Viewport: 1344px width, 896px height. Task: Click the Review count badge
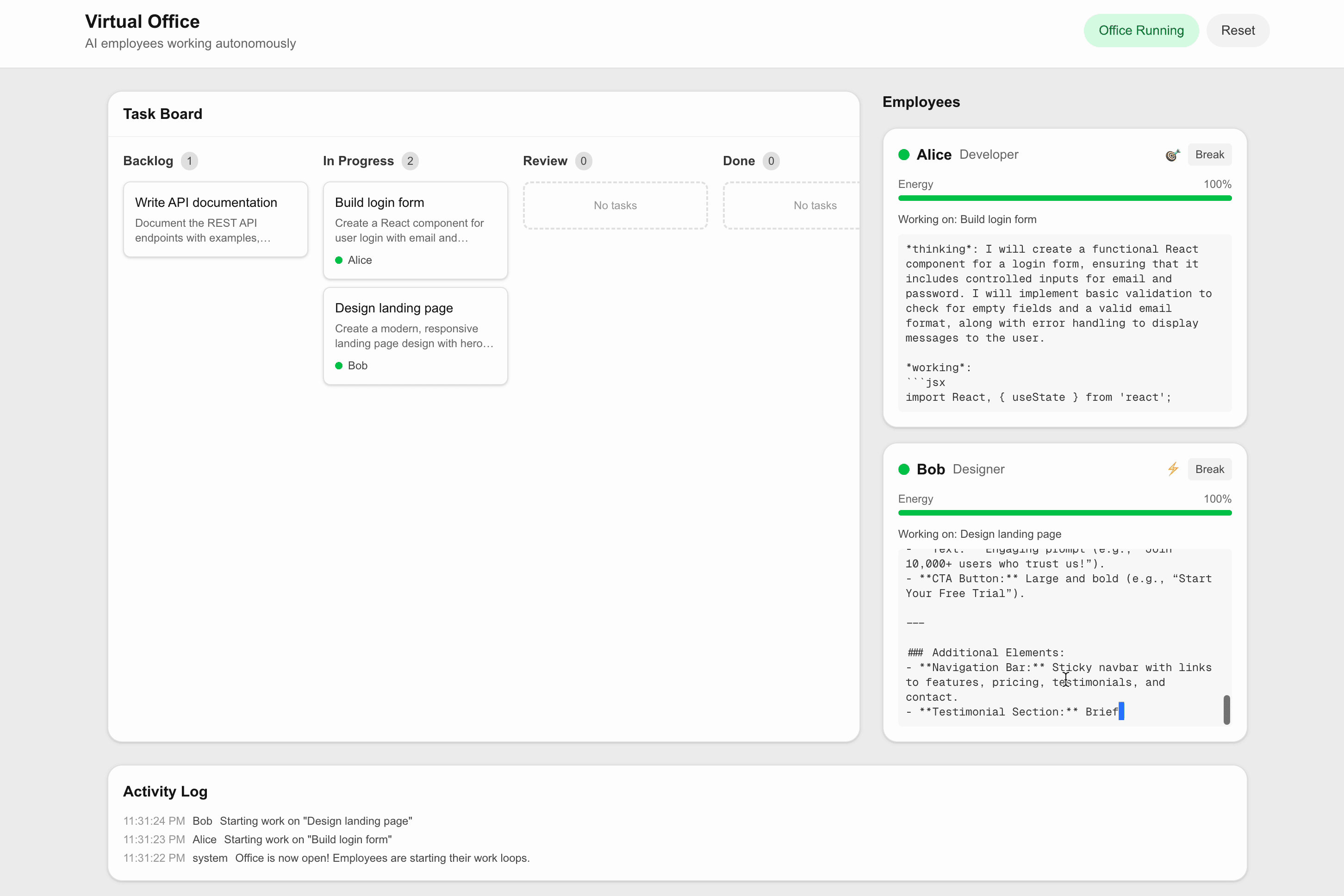[584, 161]
